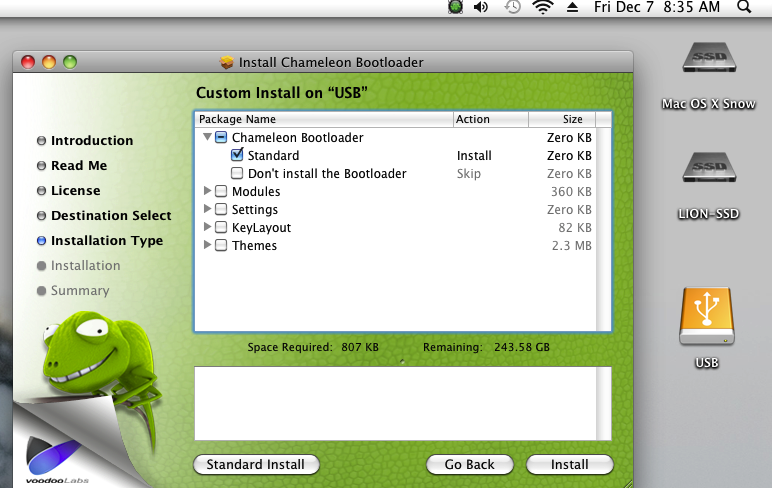
Task: Select the LION-SSD drive icon
Action: click(x=709, y=168)
